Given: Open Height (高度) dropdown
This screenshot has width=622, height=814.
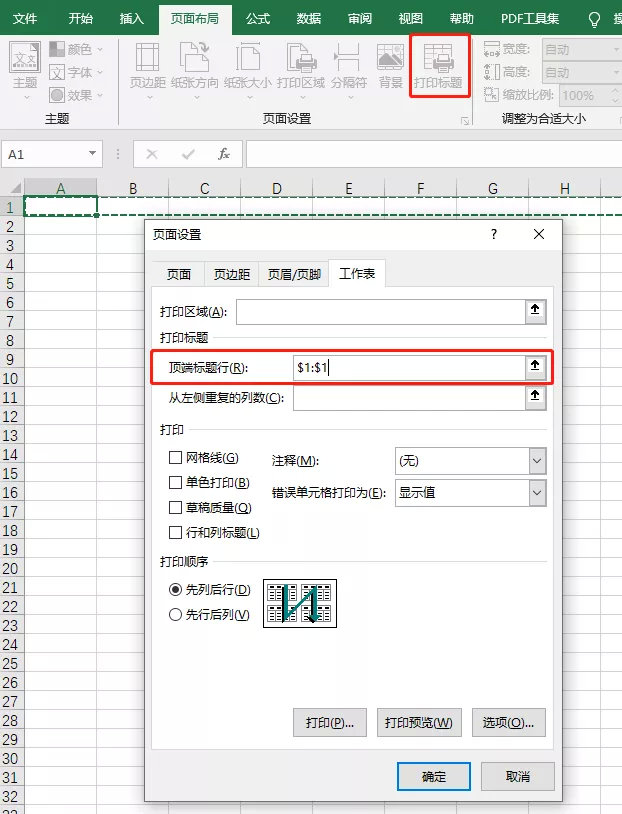Looking at the screenshot, I should (617, 72).
